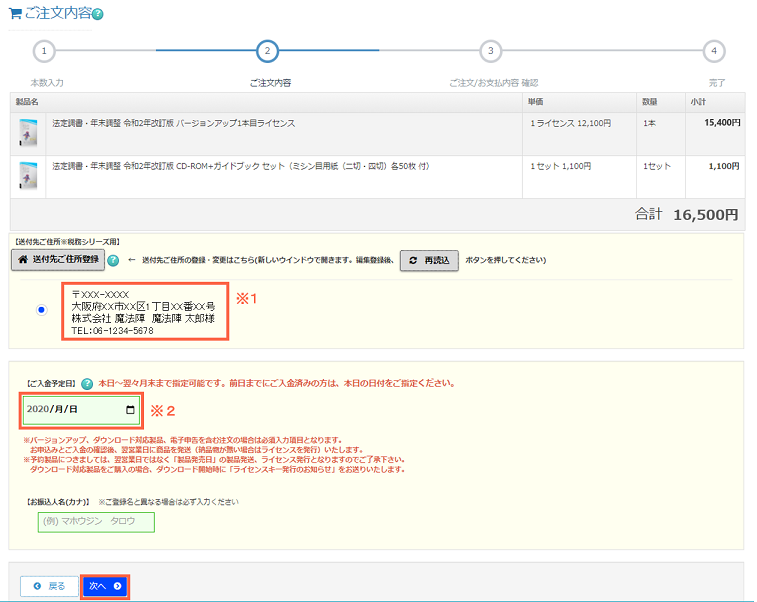The image size is (757, 602).
Task: Select the delivery address radio button
Action: [41, 310]
